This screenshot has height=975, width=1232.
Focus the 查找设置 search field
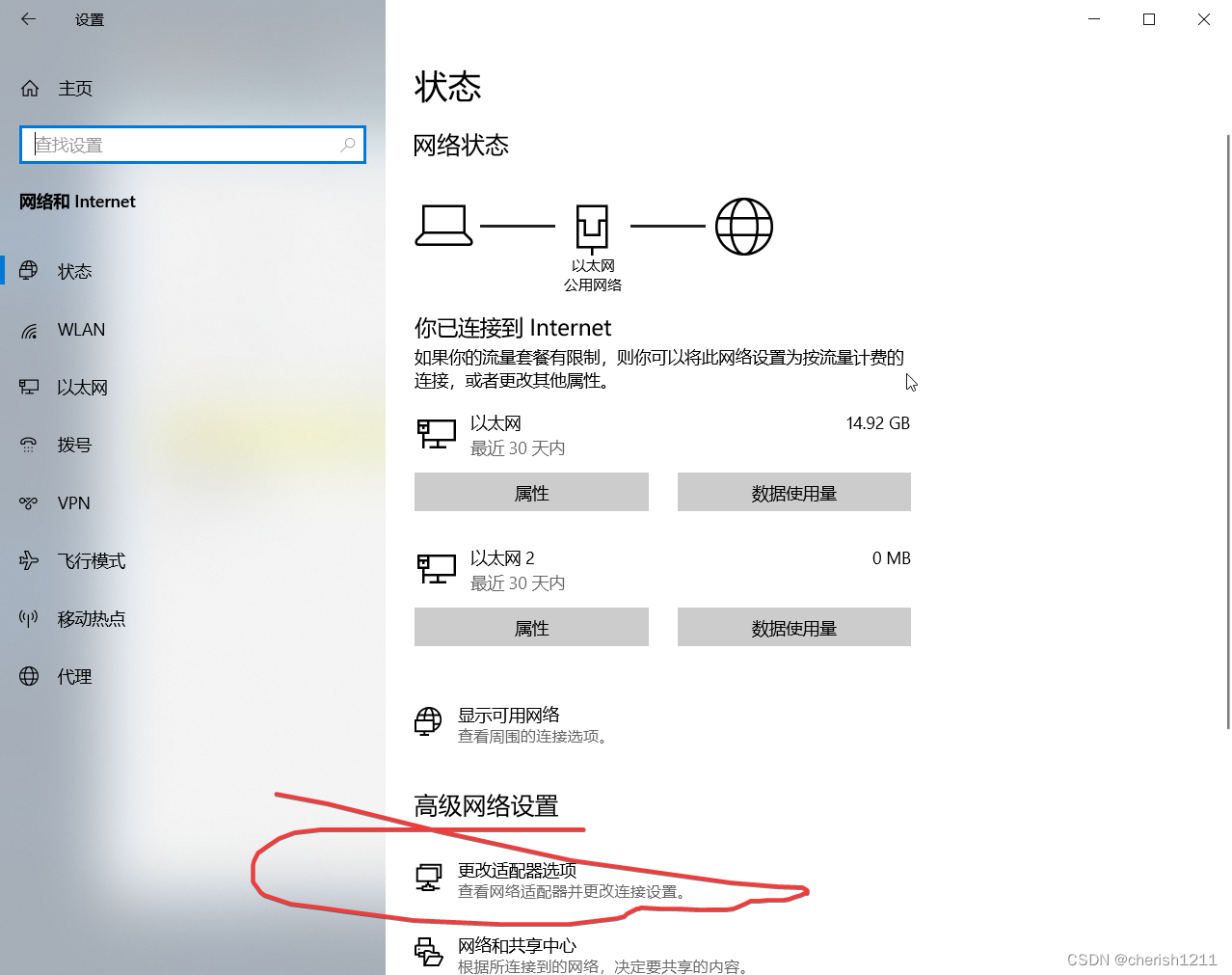click(x=193, y=145)
